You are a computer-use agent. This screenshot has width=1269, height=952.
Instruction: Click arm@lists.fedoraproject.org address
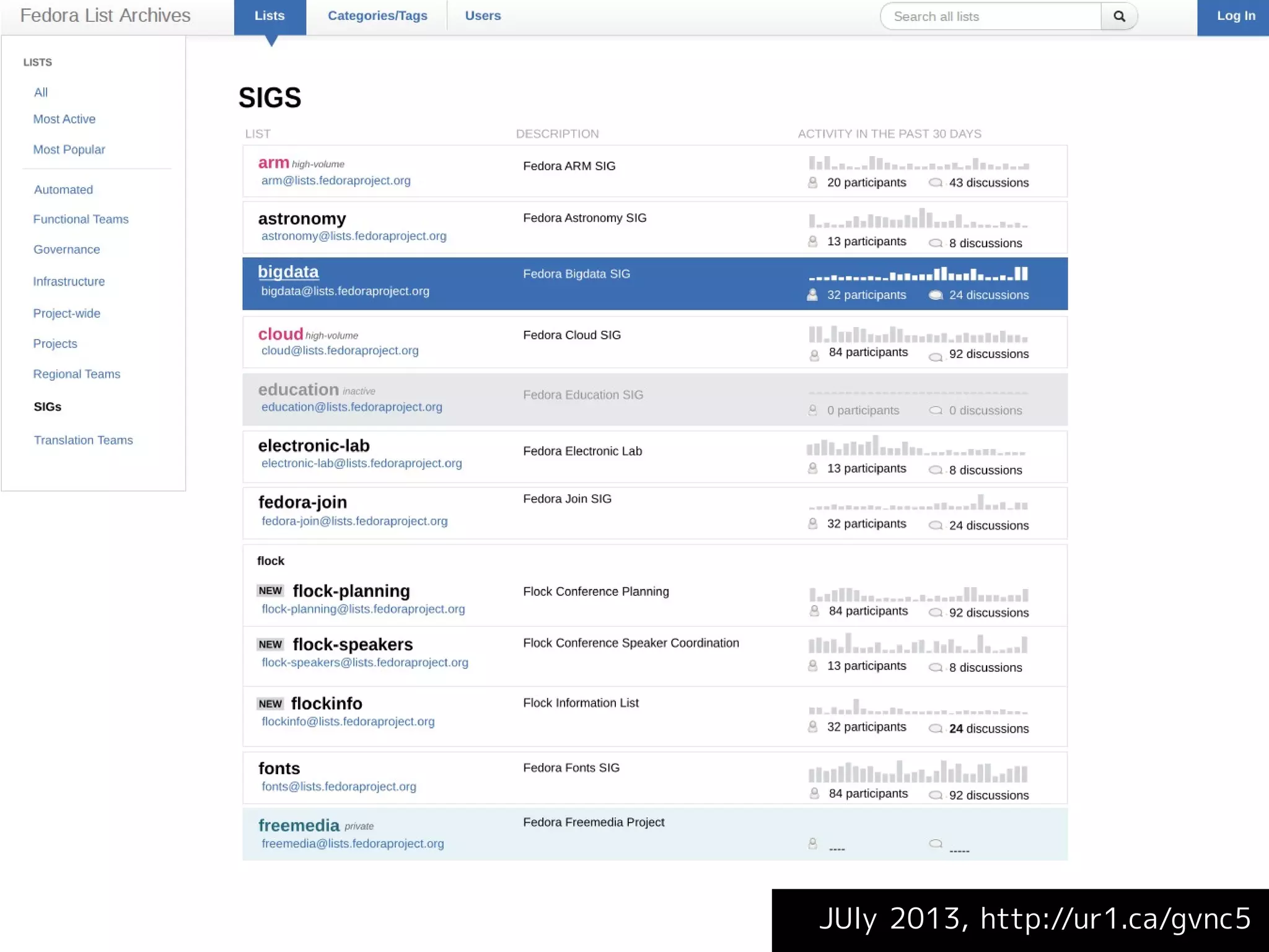[x=336, y=180]
